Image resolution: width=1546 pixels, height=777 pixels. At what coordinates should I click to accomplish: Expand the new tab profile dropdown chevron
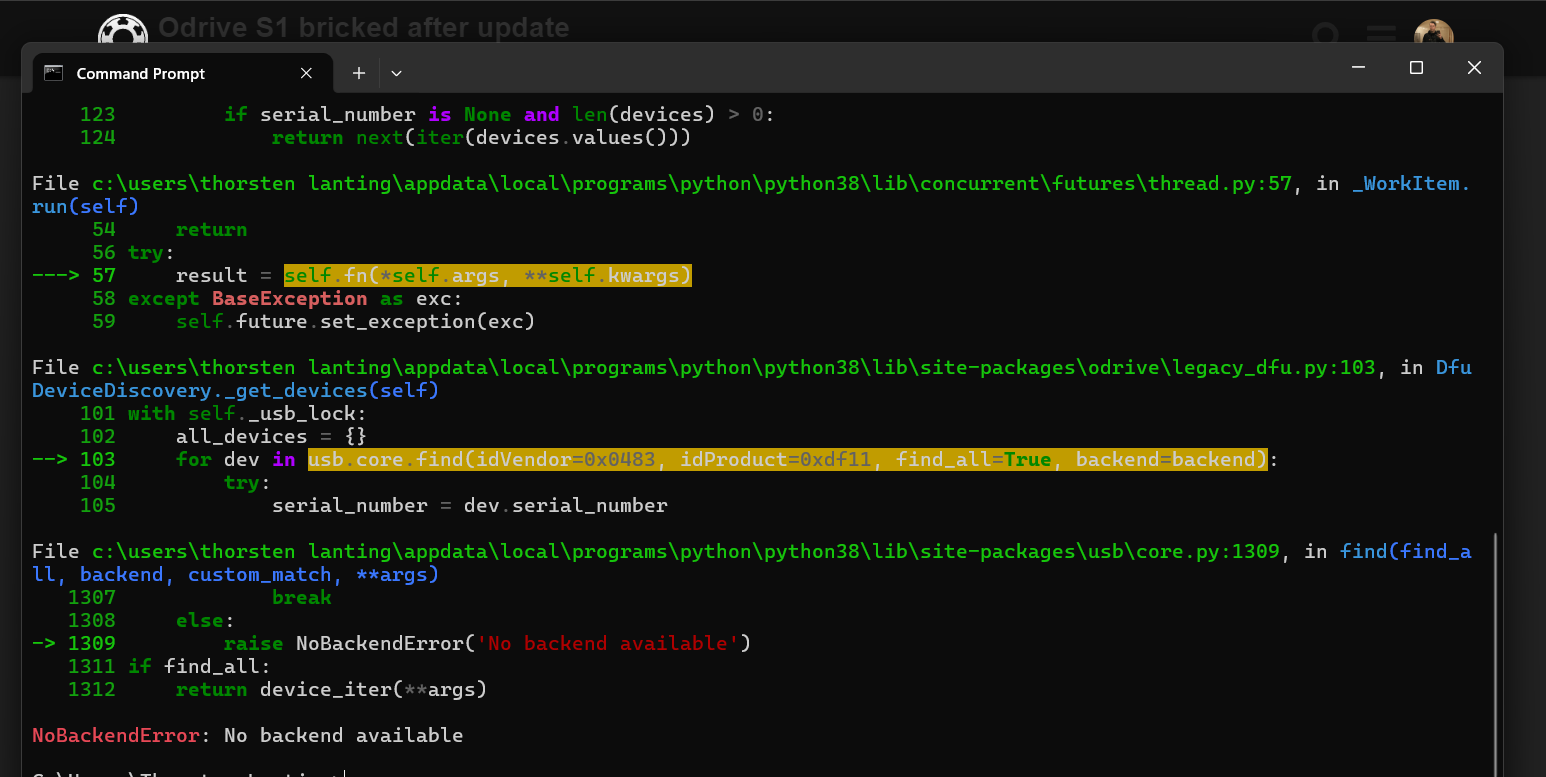point(396,73)
